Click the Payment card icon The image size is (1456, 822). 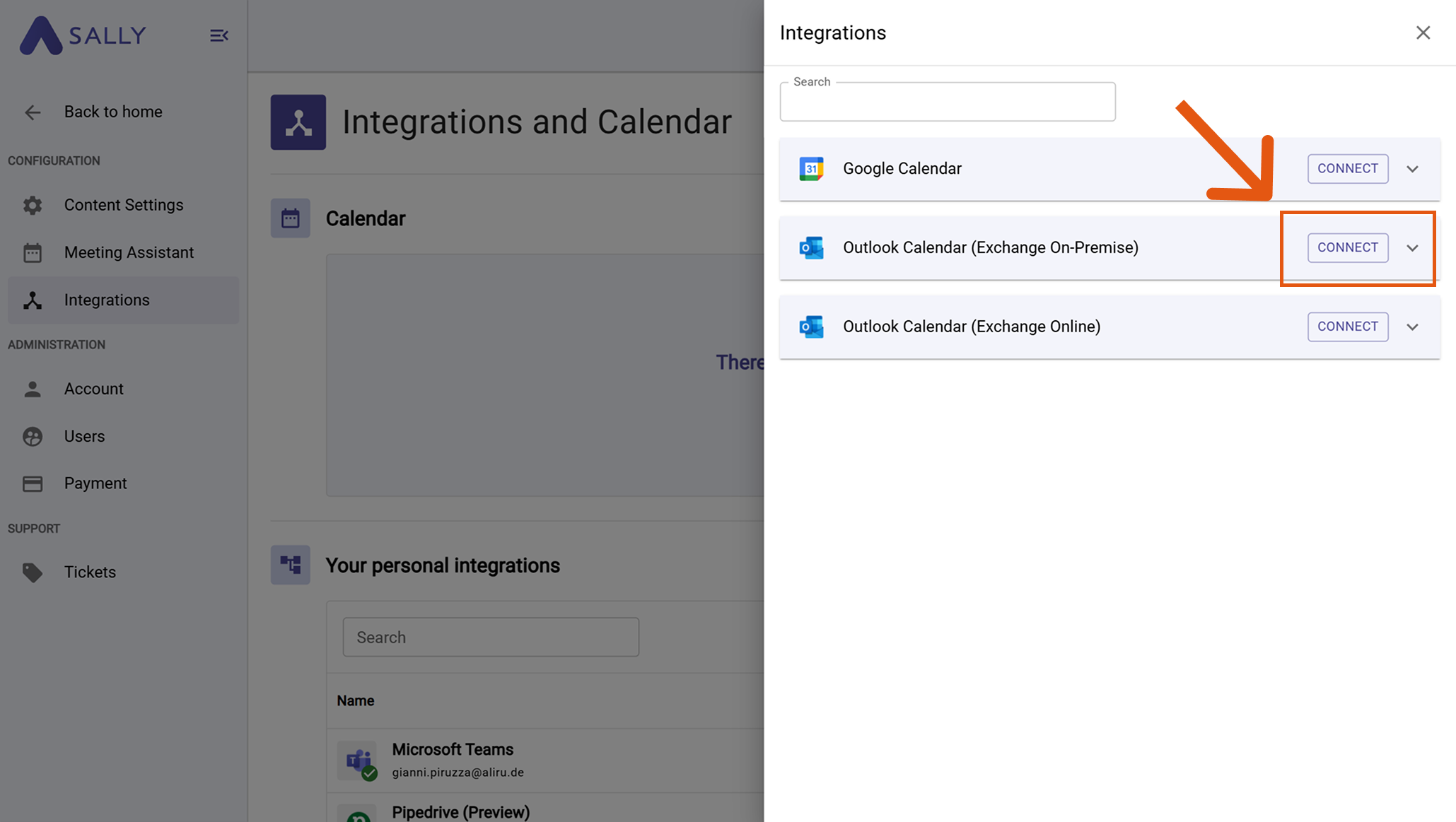(x=33, y=483)
